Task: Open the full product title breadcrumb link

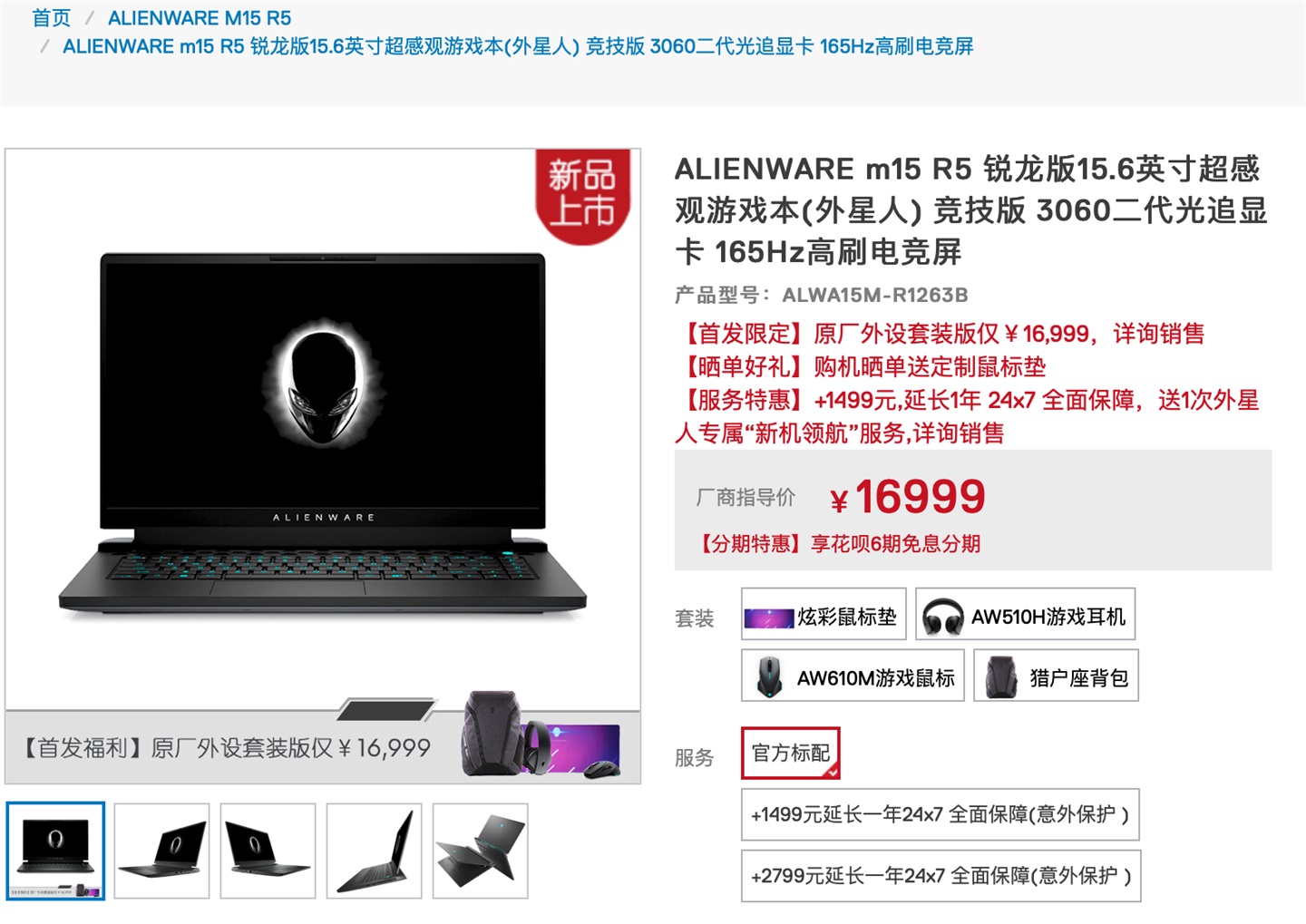Action: coord(518,46)
